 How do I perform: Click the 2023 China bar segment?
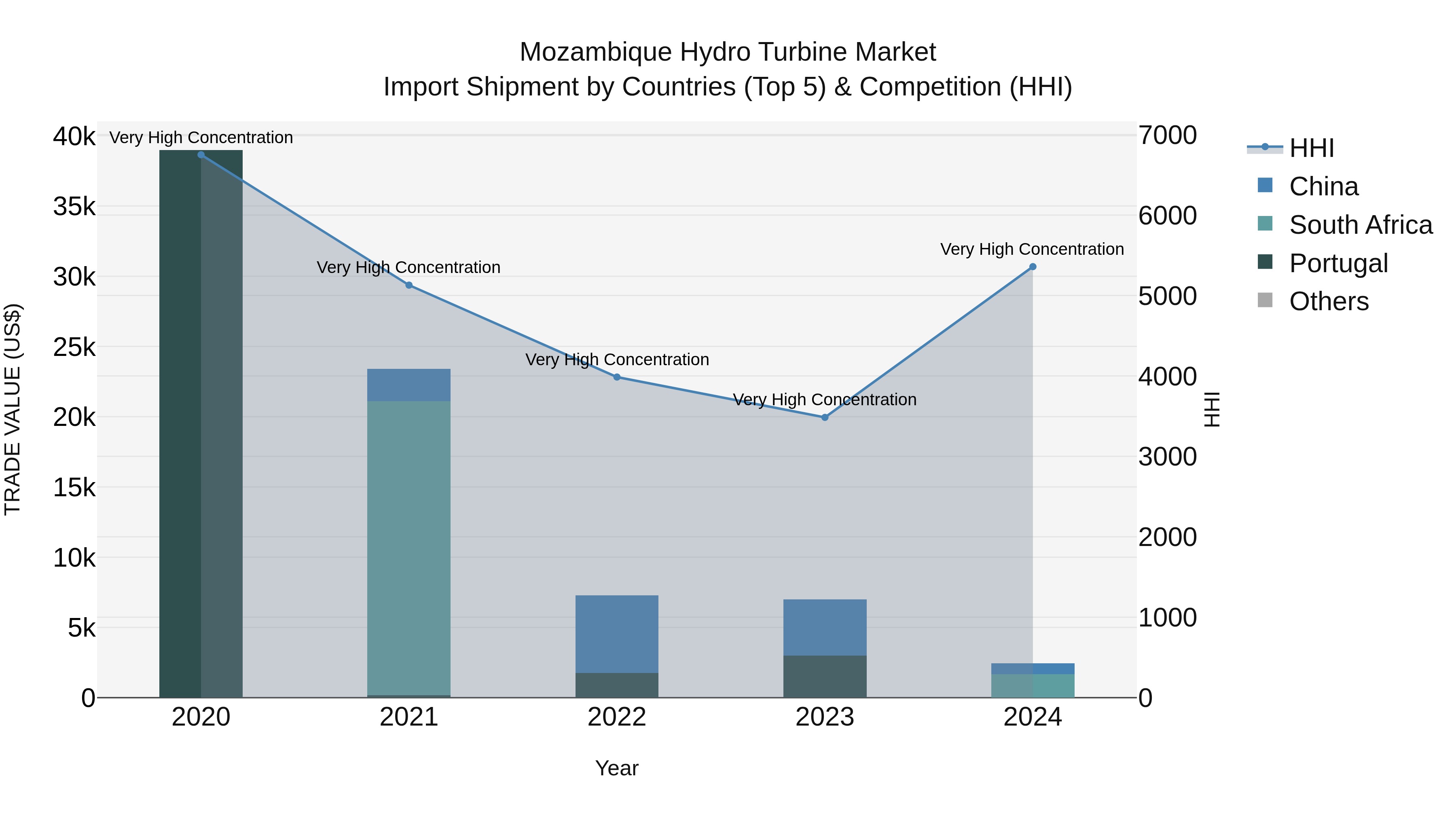pos(825,627)
